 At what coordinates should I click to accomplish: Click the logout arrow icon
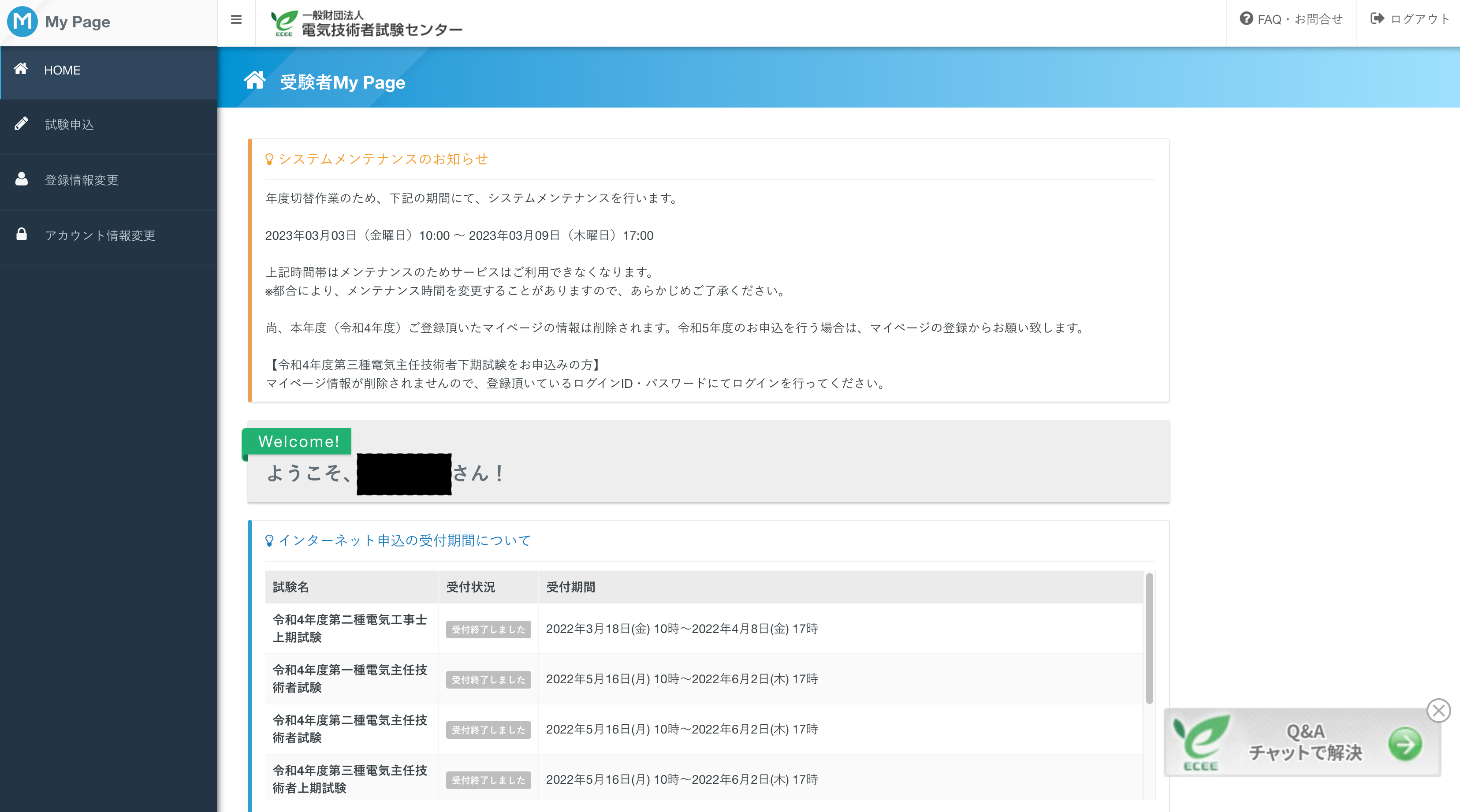(x=1377, y=19)
